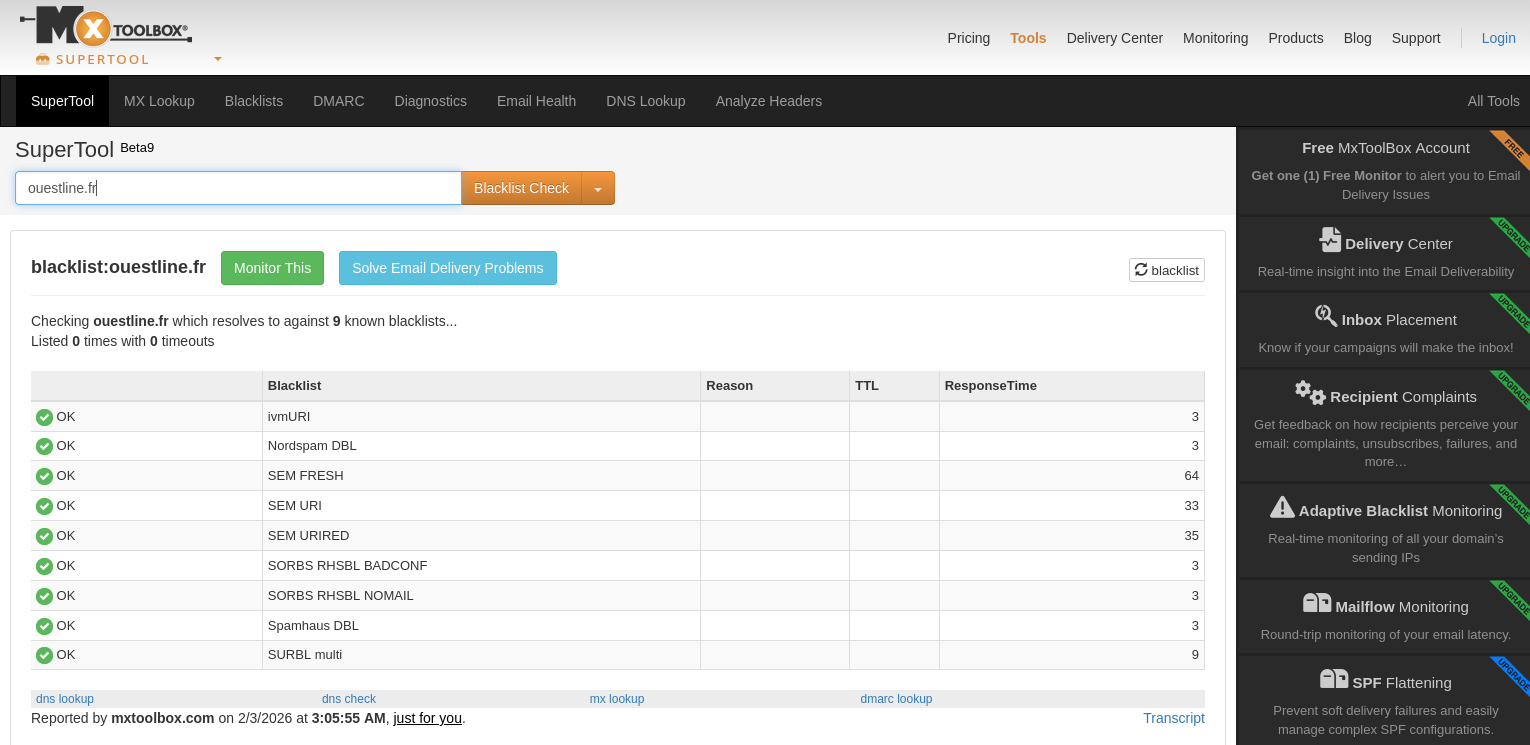Focus the domain input field
1530x745 pixels.
[x=238, y=188]
